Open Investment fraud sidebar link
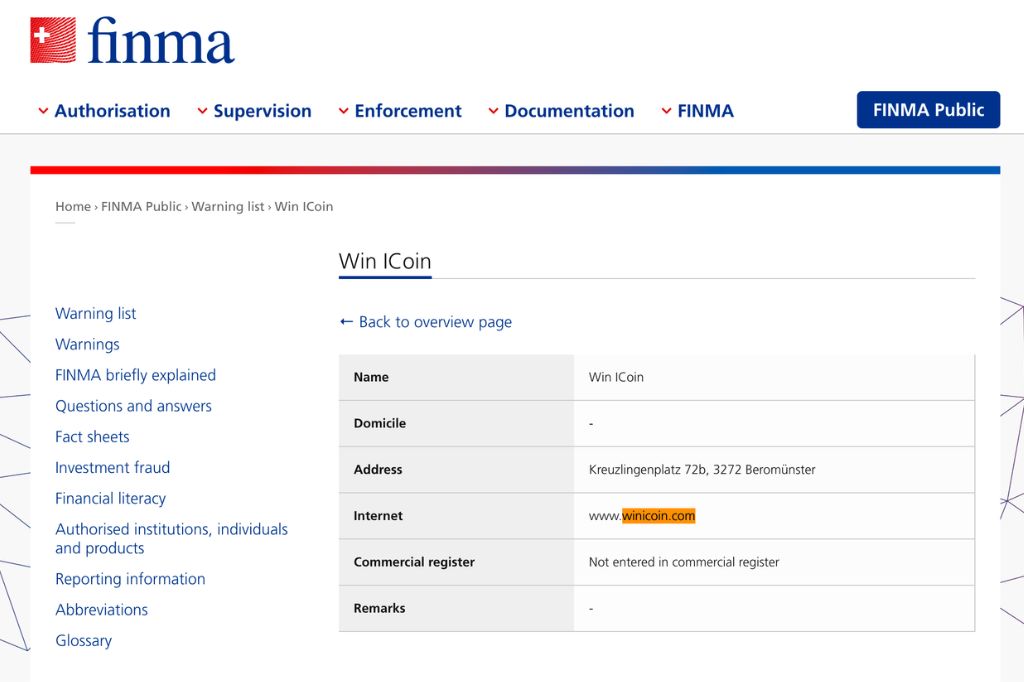The image size is (1024, 682). tap(112, 467)
